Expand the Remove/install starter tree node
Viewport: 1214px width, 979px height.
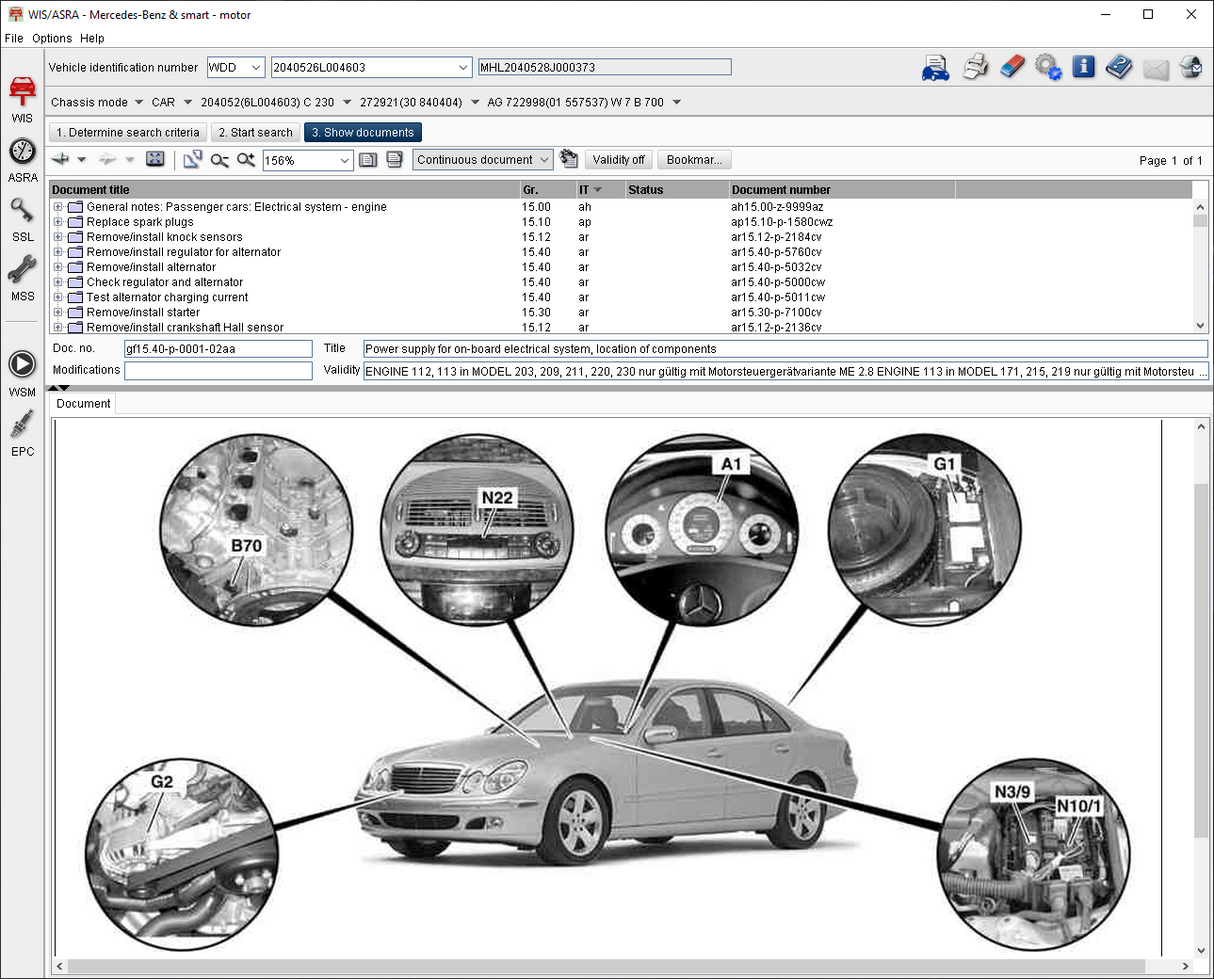(x=58, y=312)
